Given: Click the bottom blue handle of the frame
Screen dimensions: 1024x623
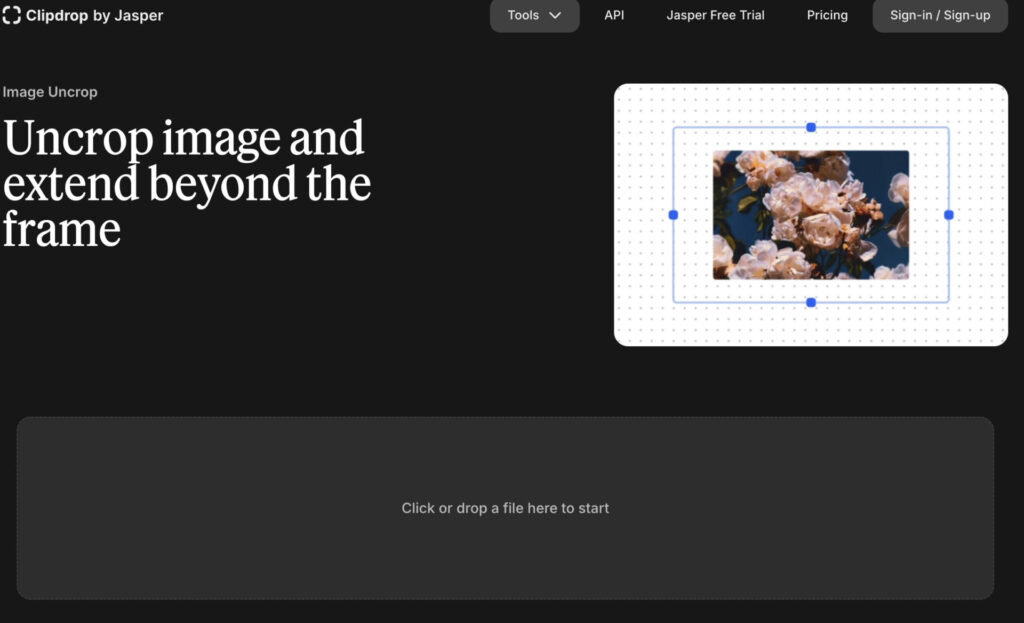Looking at the screenshot, I should click(811, 302).
